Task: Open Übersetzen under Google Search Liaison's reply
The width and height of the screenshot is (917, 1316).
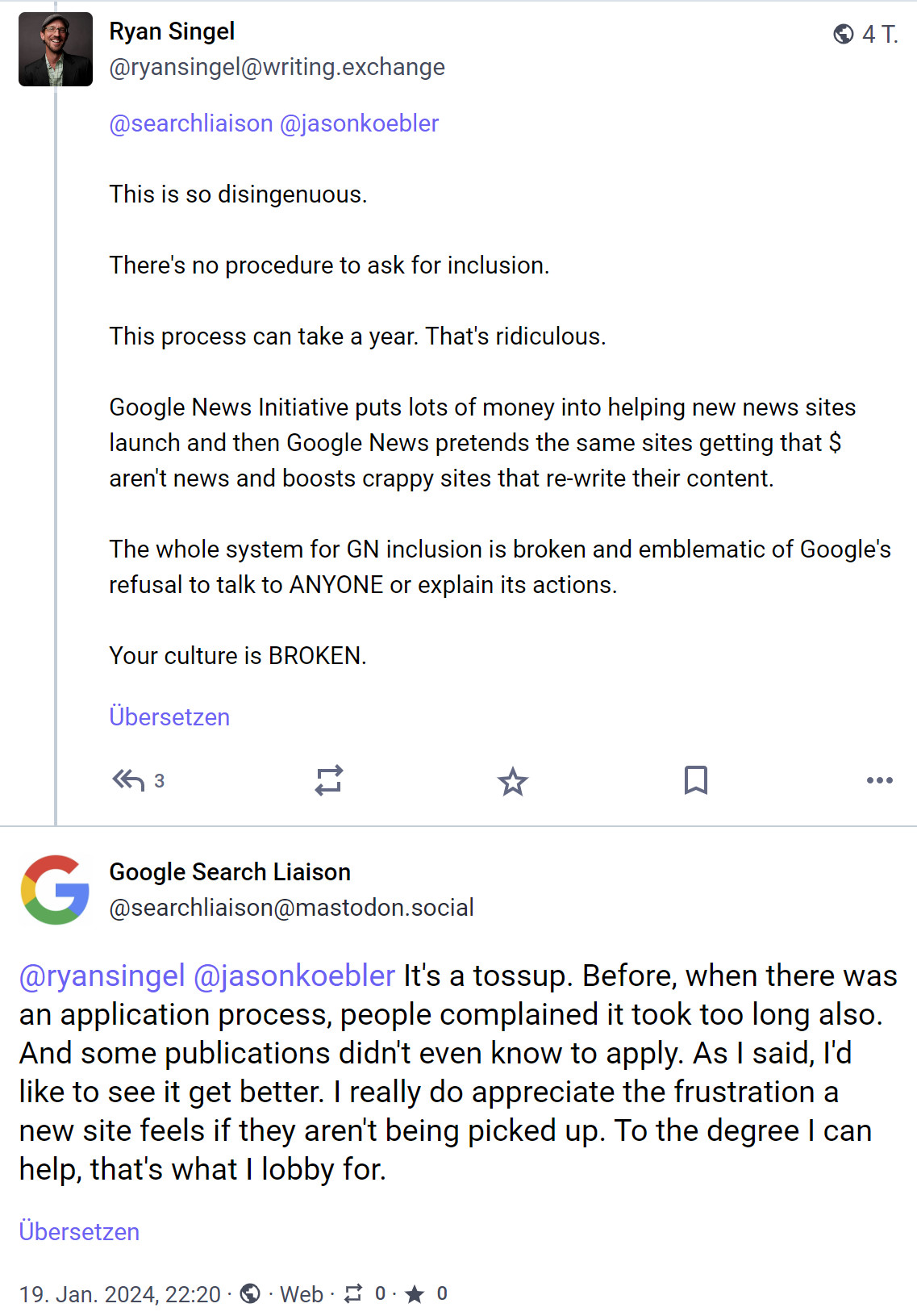Action: [x=80, y=1230]
